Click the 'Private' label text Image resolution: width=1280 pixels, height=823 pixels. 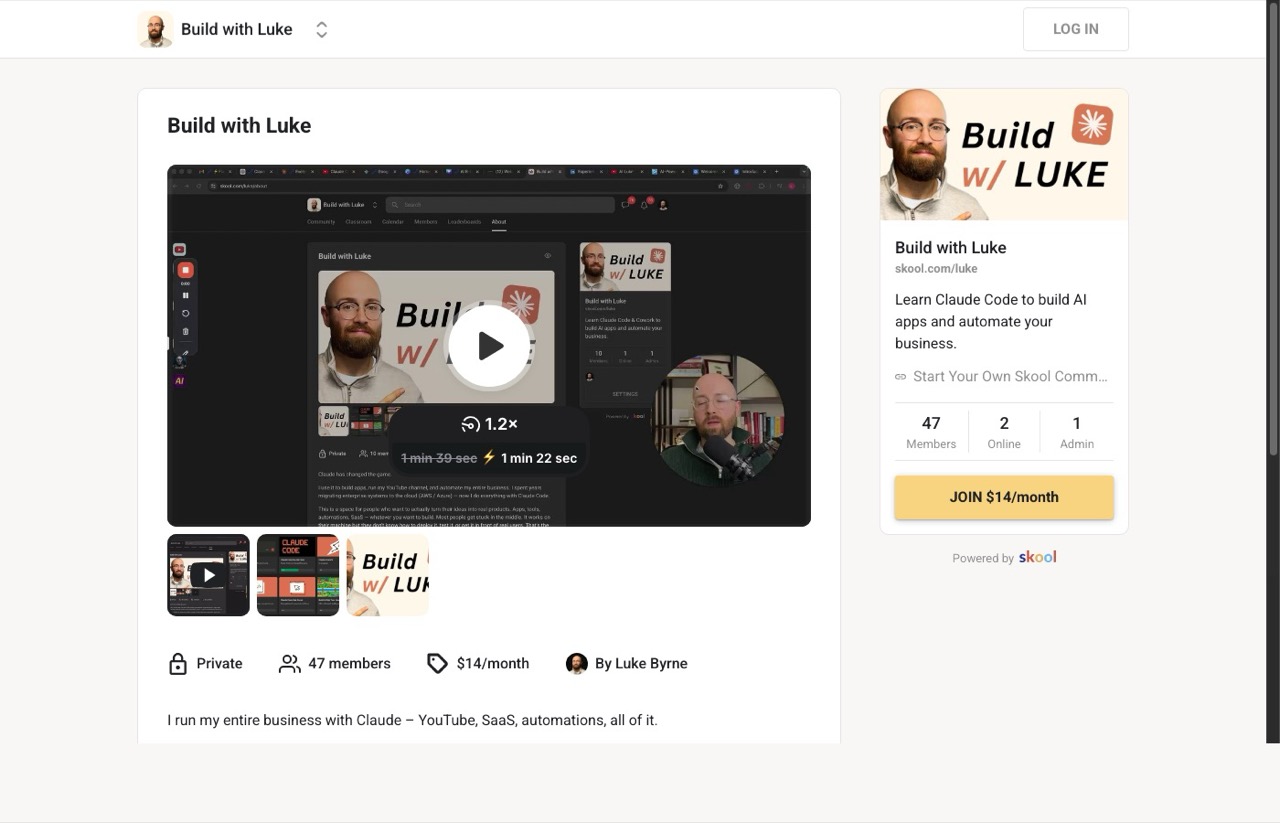(x=219, y=663)
